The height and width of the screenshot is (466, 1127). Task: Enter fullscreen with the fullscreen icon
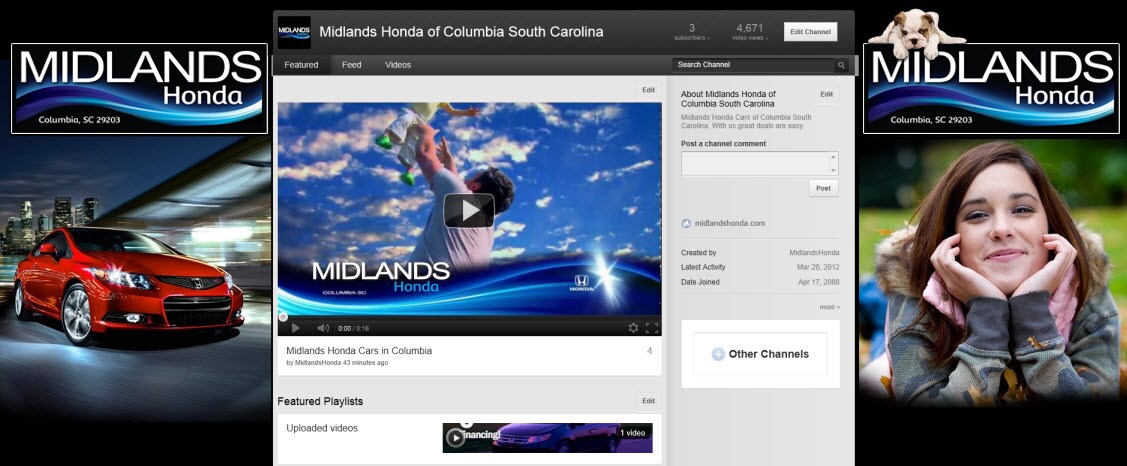(x=652, y=328)
